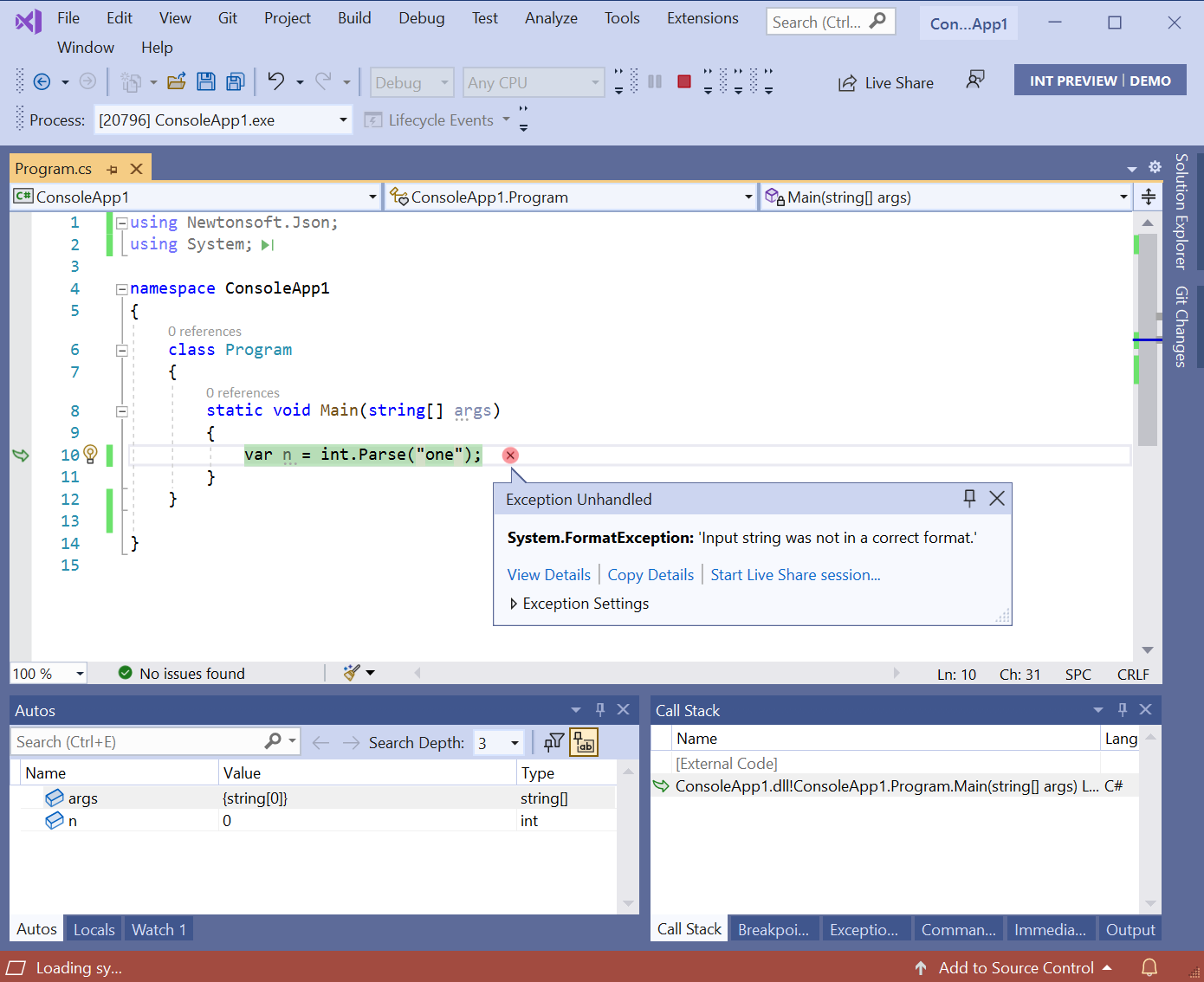This screenshot has width=1204, height=982.
Task: Click the editor vertical scrollbar thumb
Action: coord(1148,339)
